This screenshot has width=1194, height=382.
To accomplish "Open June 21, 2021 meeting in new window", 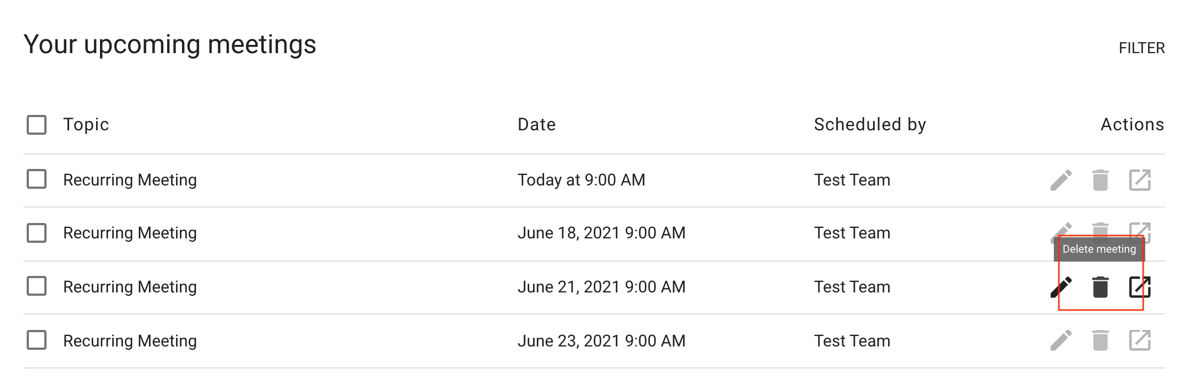I will [x=1139, y=287].
